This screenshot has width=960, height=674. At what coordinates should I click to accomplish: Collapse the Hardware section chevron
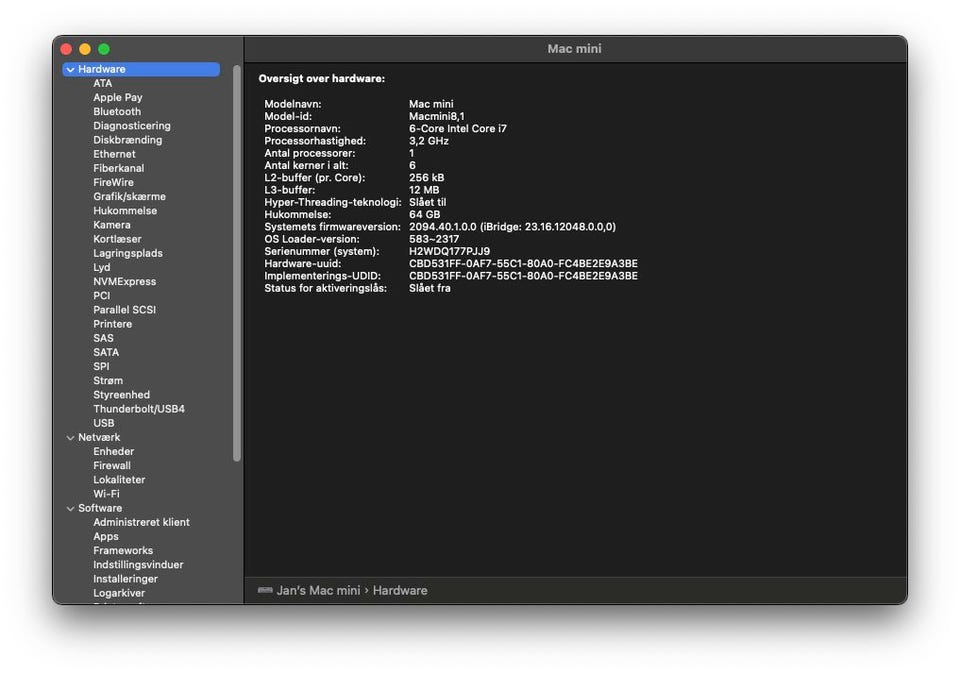(x=70, y=70)
